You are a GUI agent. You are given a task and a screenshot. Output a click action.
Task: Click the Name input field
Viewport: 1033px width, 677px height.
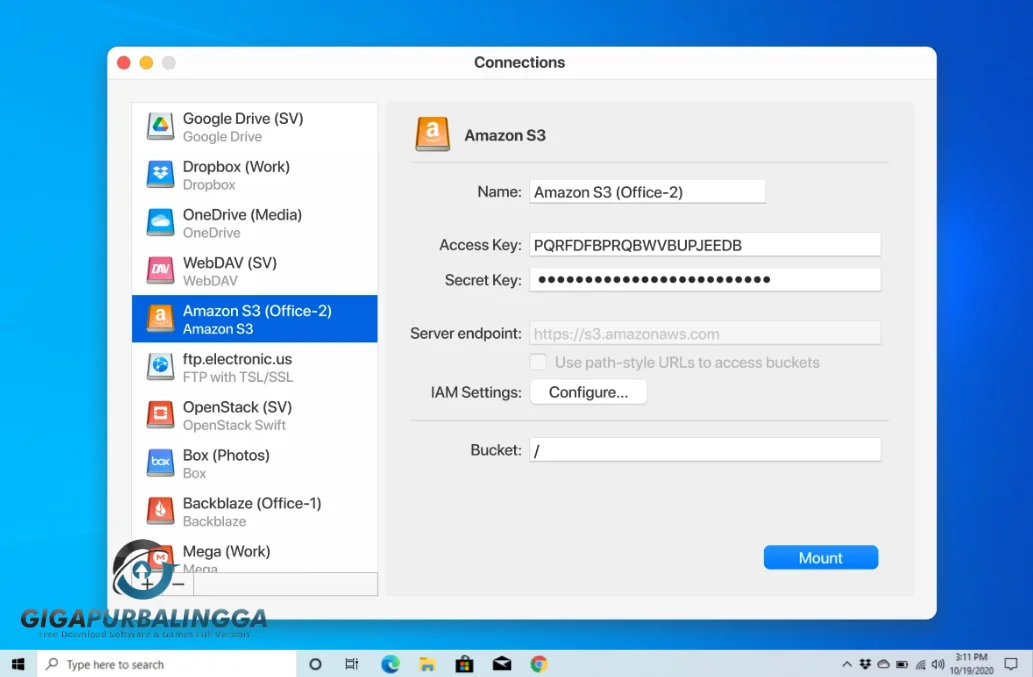(x=647, y=192)
